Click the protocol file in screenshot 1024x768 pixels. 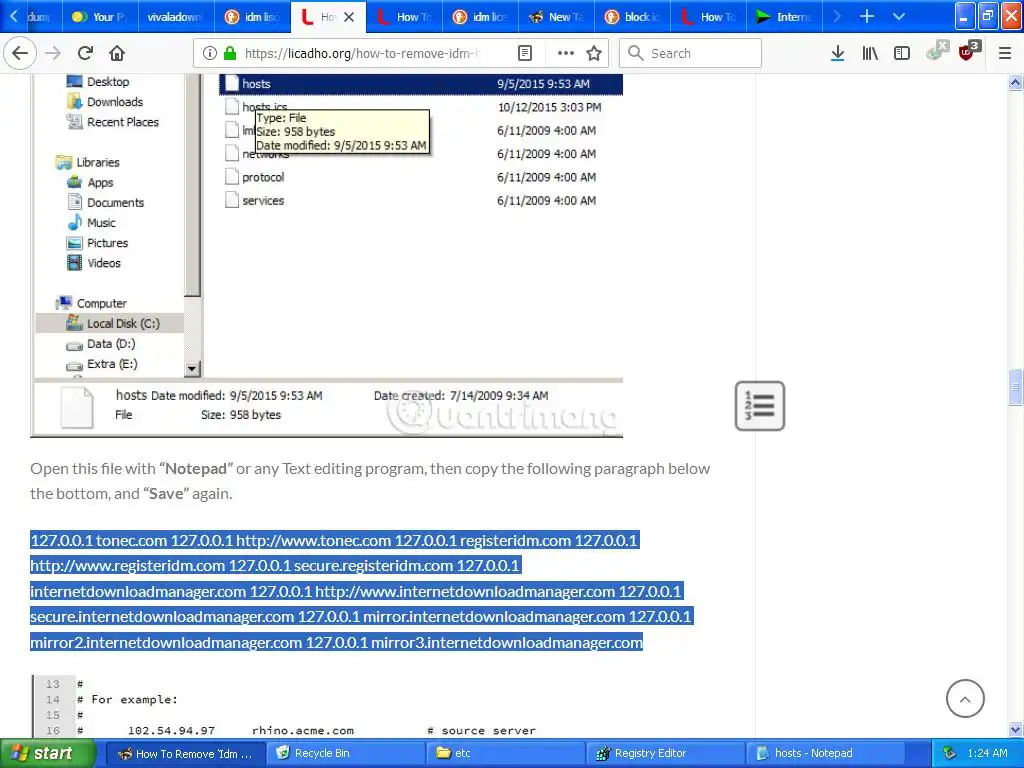[263, 177]
